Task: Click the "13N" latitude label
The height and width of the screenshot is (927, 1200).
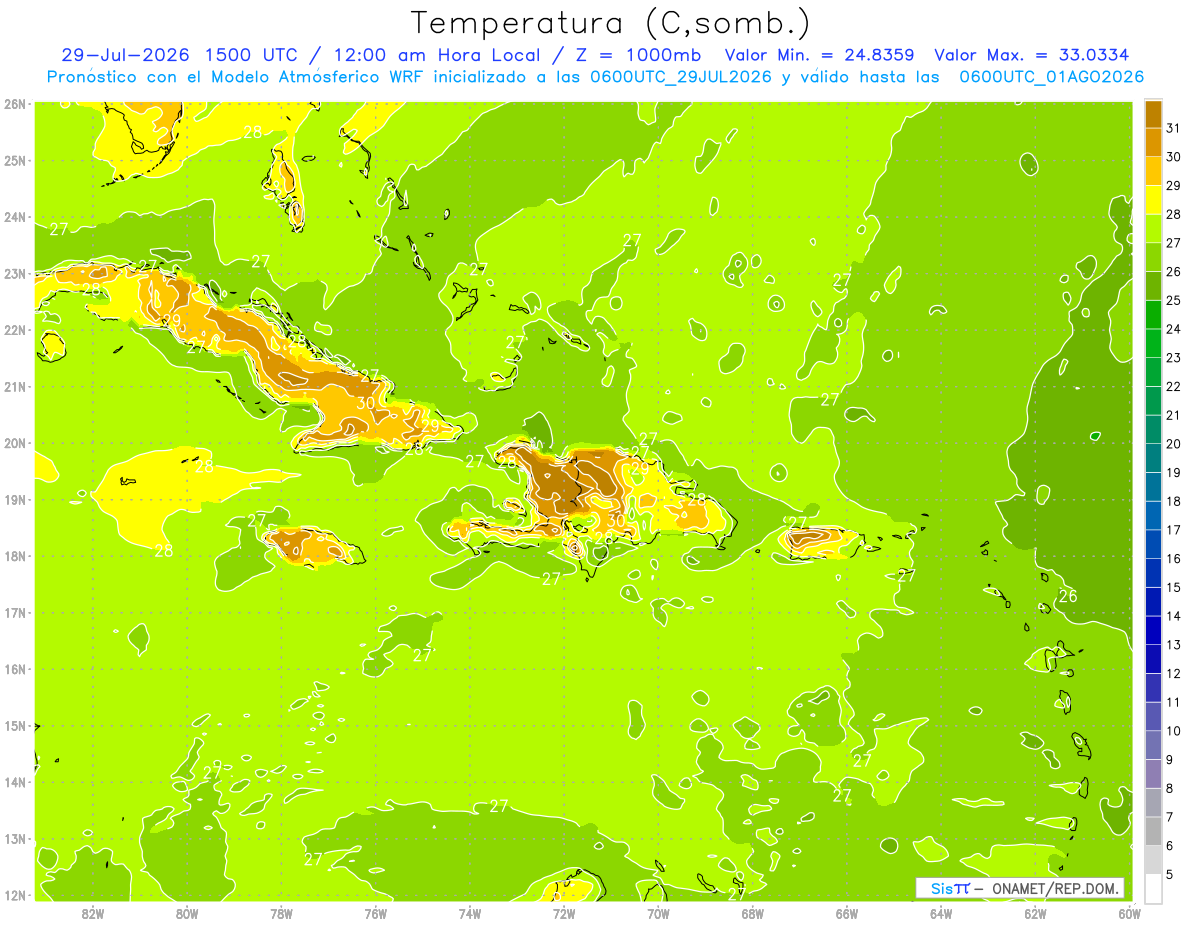Action: coord(15,838)
